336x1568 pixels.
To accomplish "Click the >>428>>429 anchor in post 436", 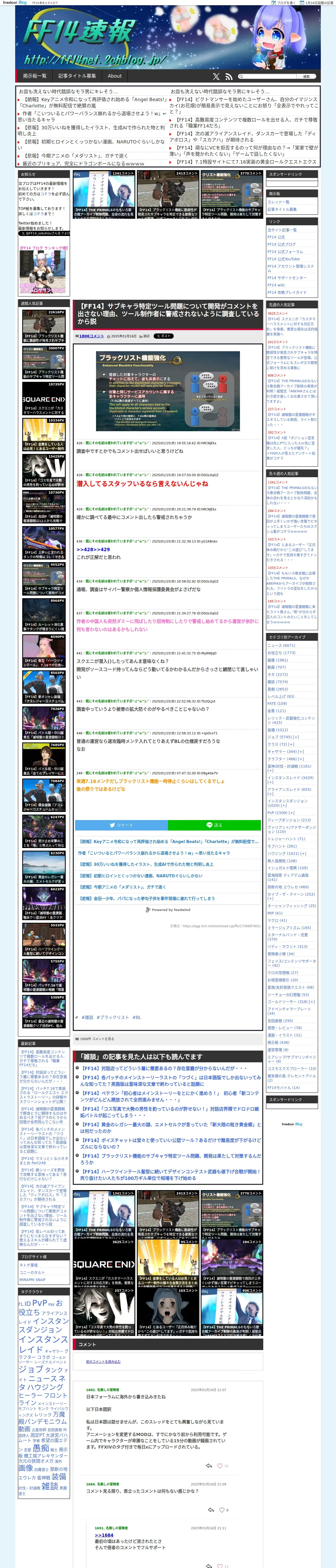I will (x=93, y=549).
